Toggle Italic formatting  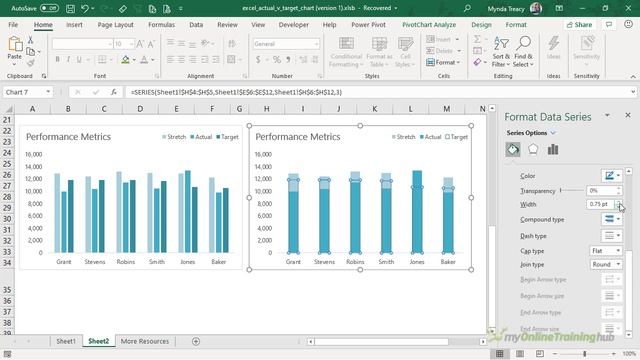tap(68, 60)
